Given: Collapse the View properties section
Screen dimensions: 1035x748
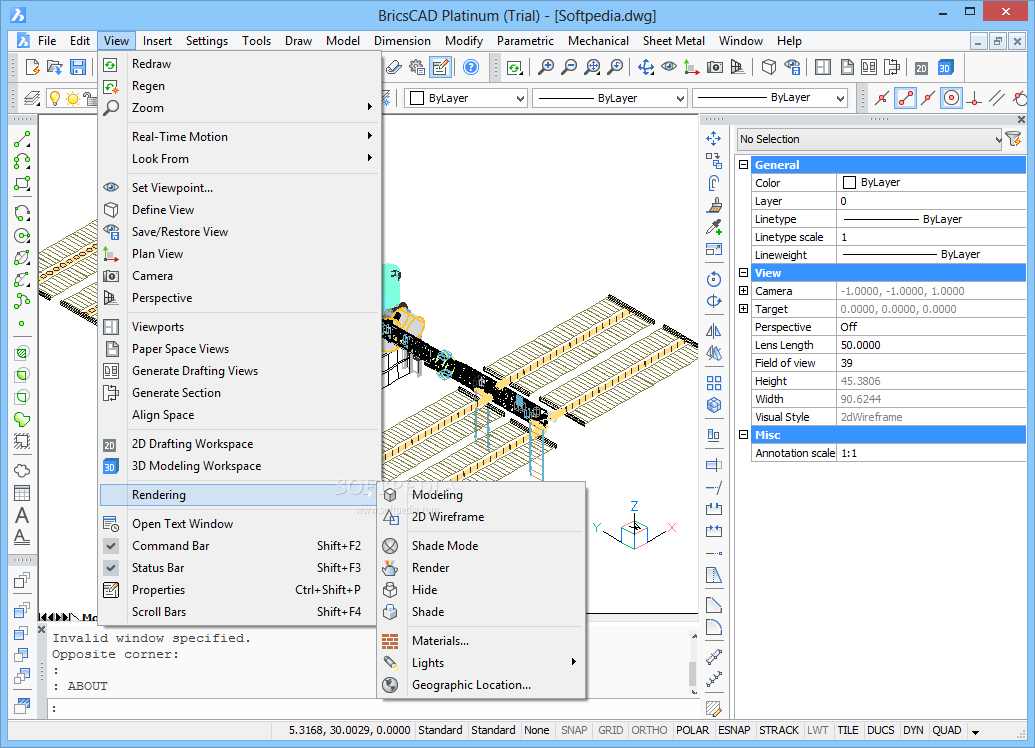Looking at the screenshot, I should [x=743, y=273].
